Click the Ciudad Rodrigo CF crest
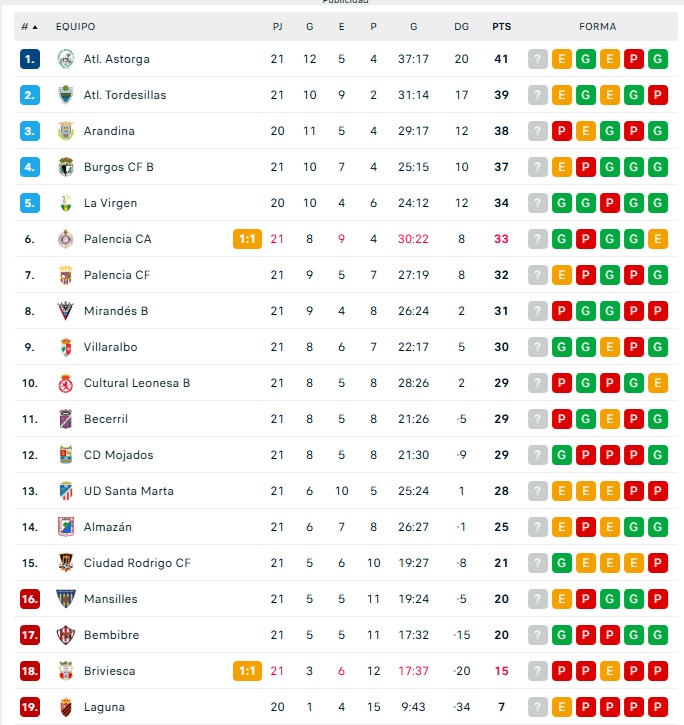Screen dimensions: 684x725 (66, 563)
